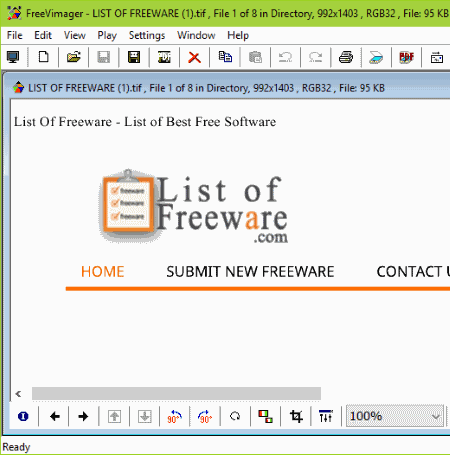Rotate the image 90° clockwise
Image resolution: width=450 pixels, height=455 pixels.
pos(205,417)
